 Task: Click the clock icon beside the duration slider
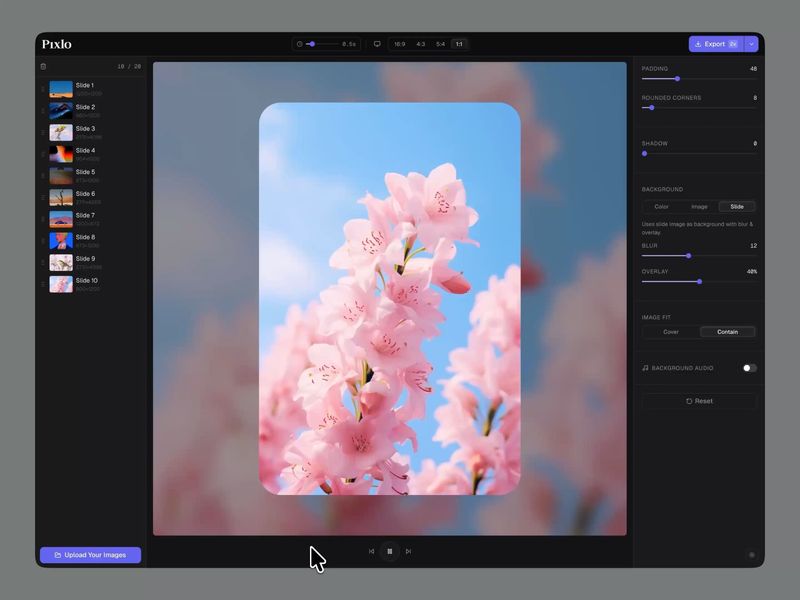[x=299, y=44]
